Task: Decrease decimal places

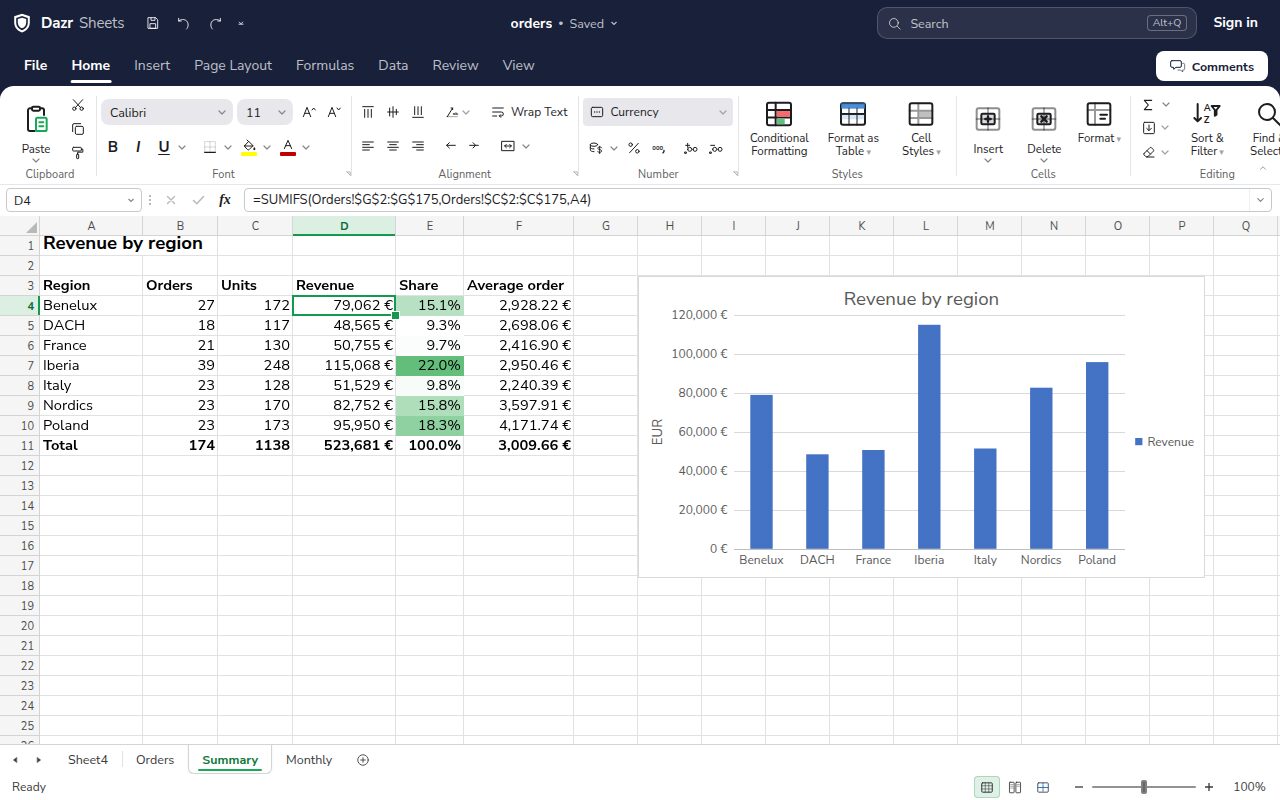Action: (x=715, y=148)
